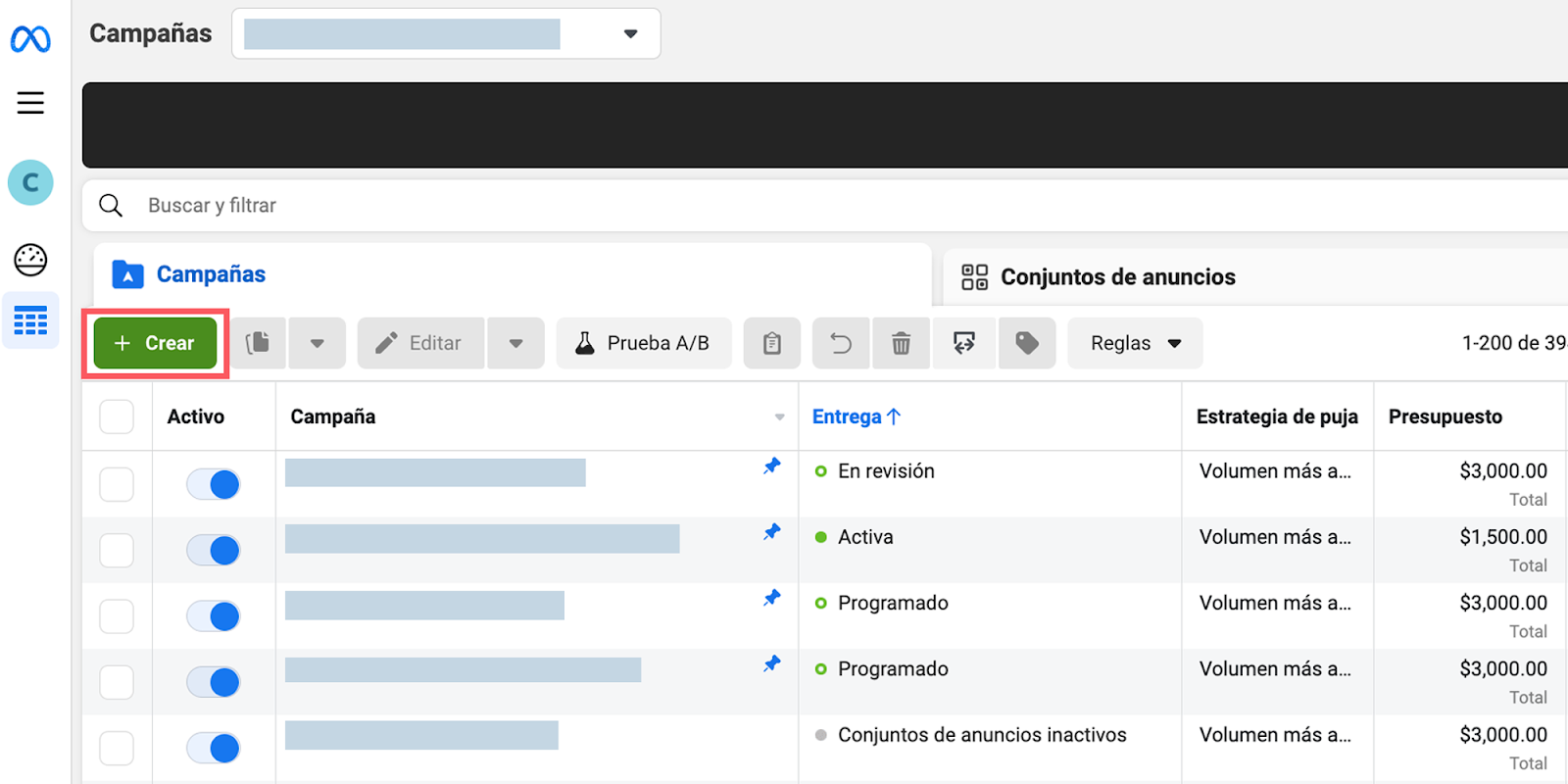Click the Activa status text
1568x784 pixels.
click(x=865, y=537)
